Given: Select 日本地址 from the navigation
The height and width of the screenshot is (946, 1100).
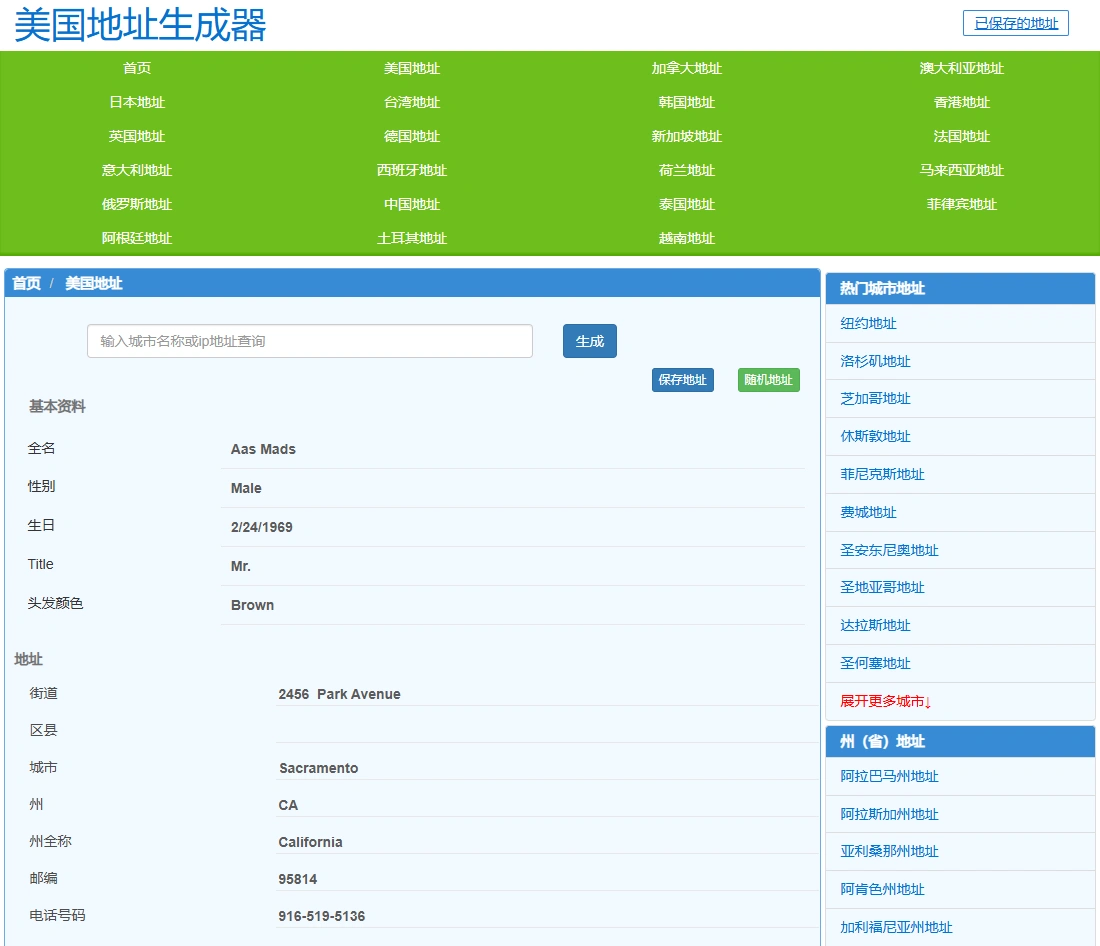Looking at the screenshot, I should 137,102.
